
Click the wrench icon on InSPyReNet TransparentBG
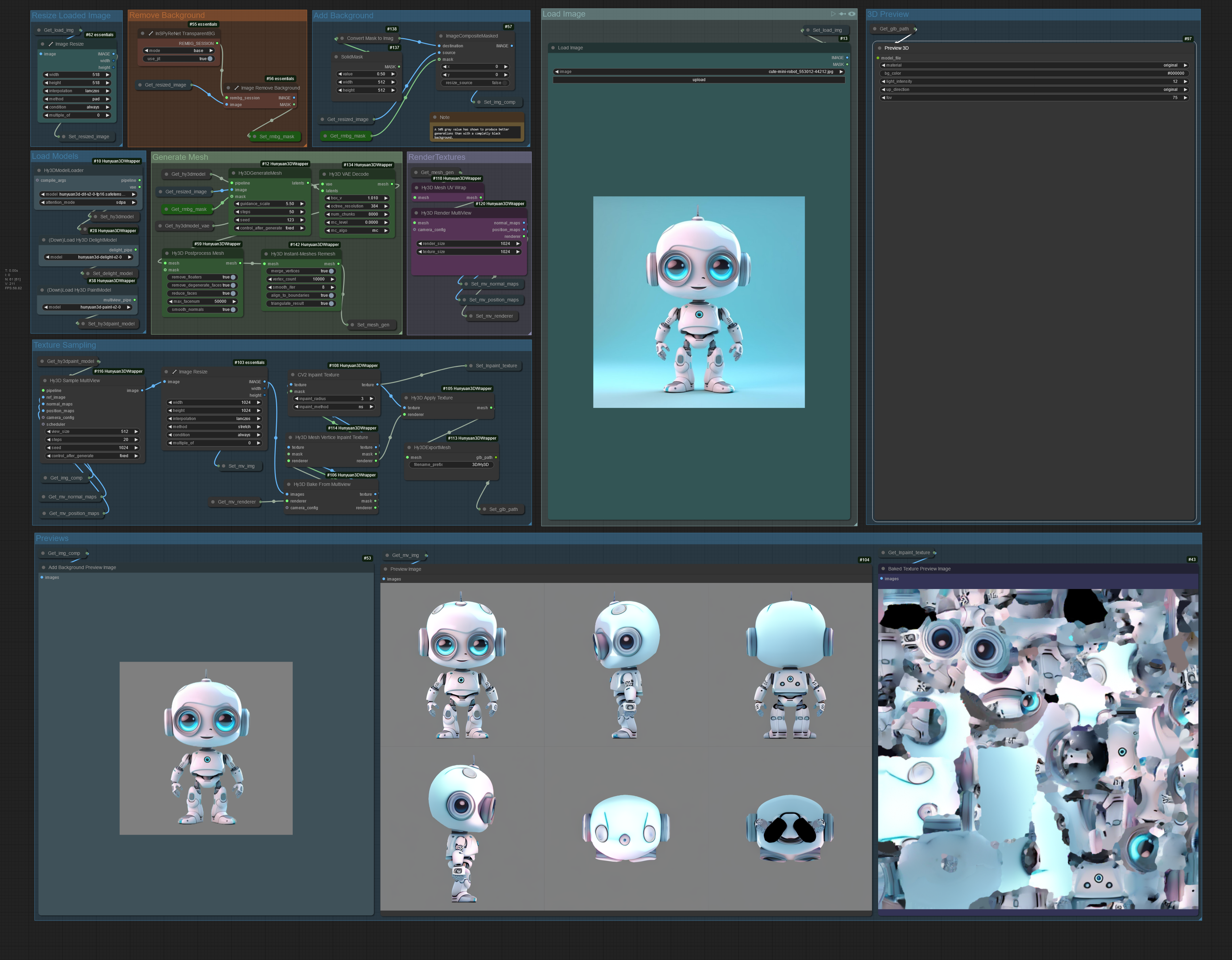tap(151, 33)
